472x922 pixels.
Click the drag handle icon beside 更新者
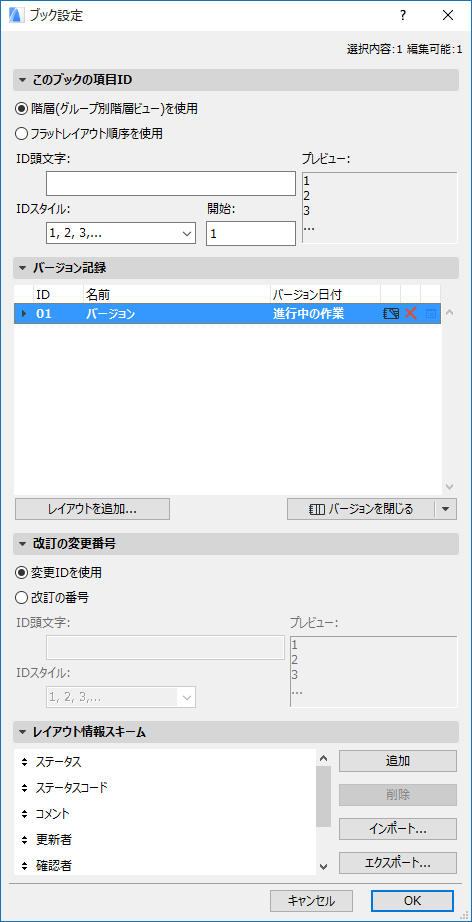pos(24,840)
